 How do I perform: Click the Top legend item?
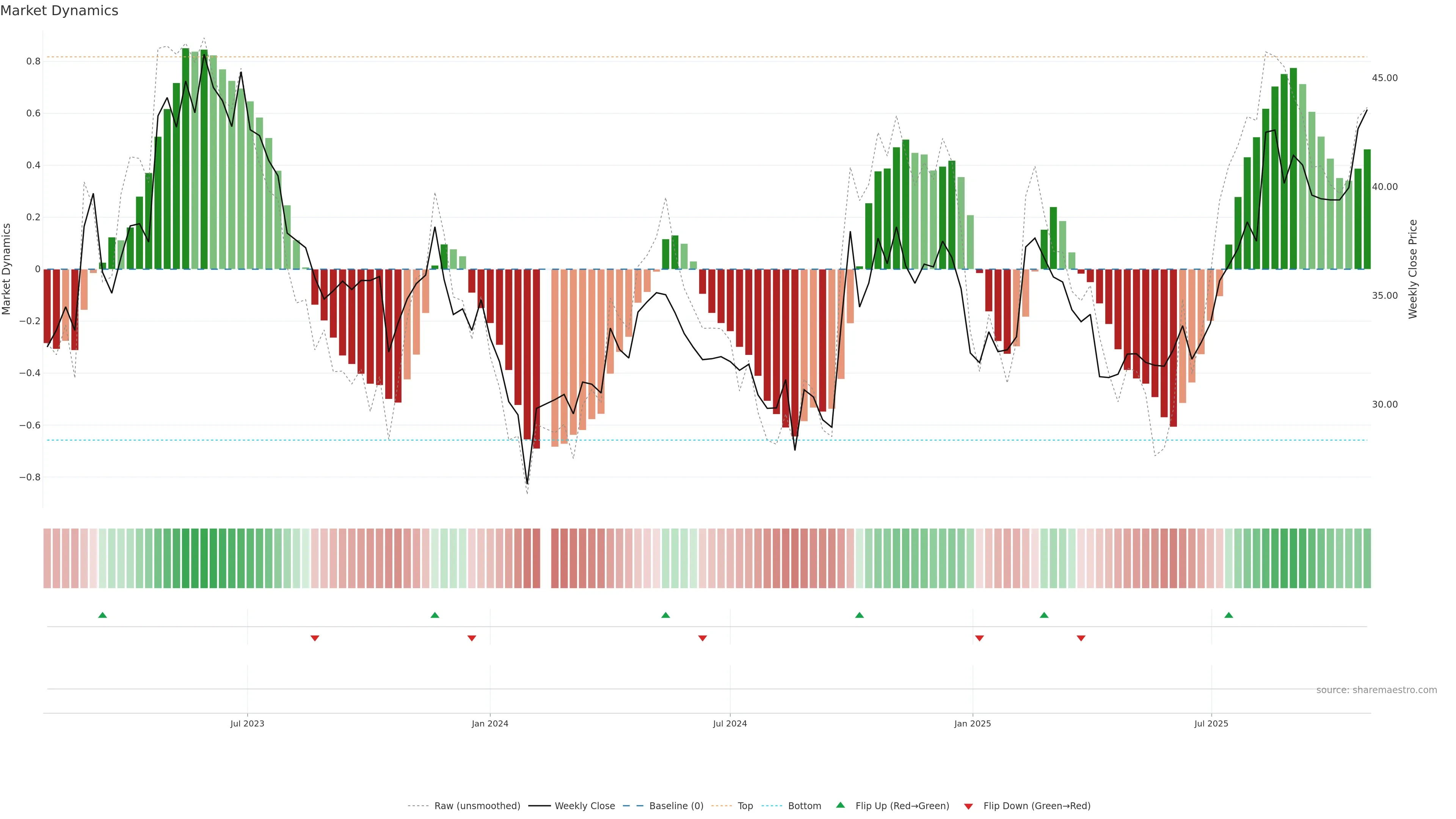click(745, 806)
